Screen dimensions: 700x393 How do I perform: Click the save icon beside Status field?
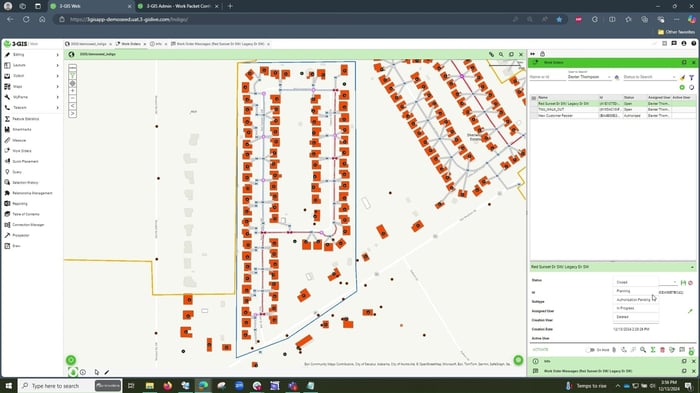(683, 283)
